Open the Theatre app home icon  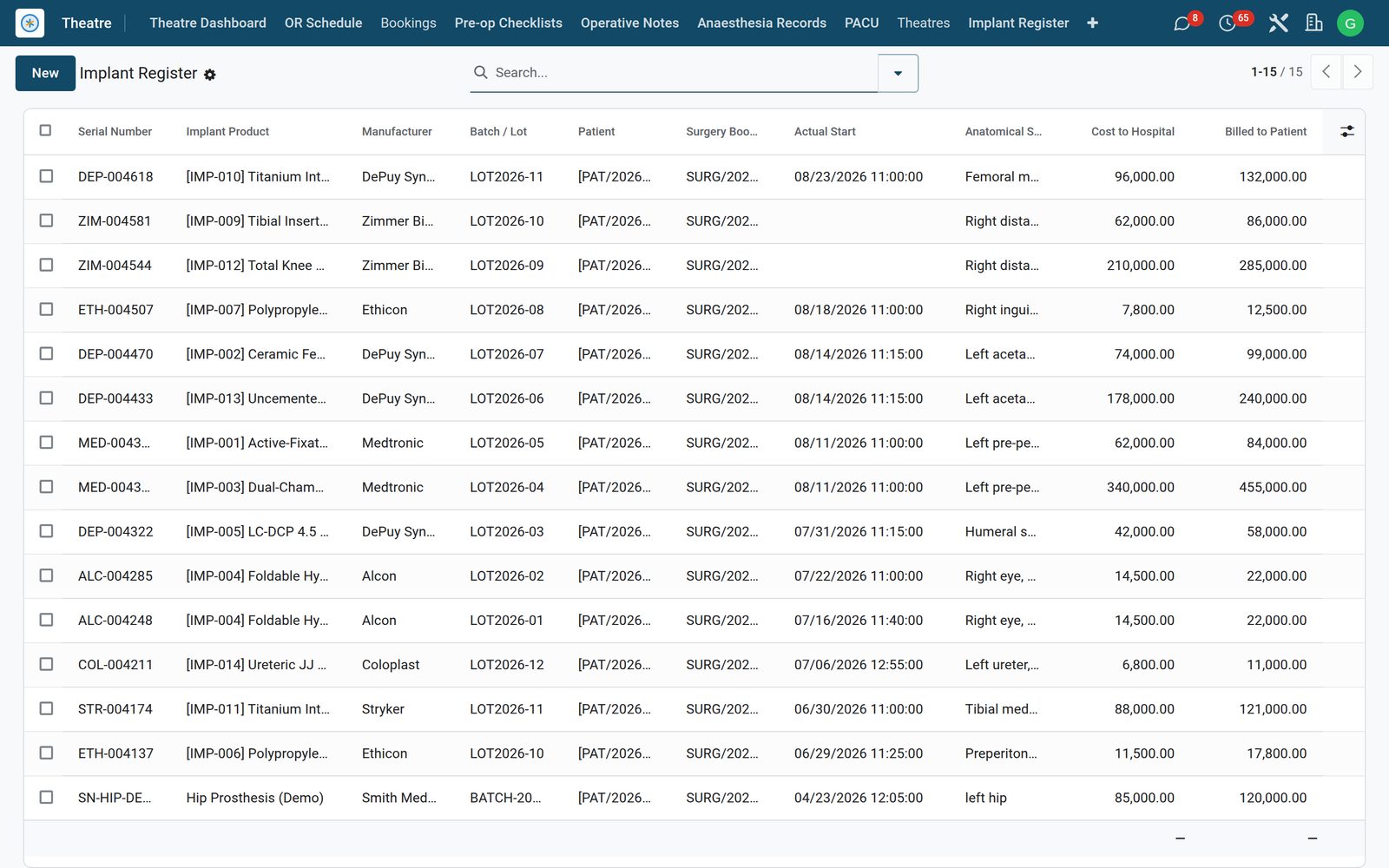[x=30, y=23]
